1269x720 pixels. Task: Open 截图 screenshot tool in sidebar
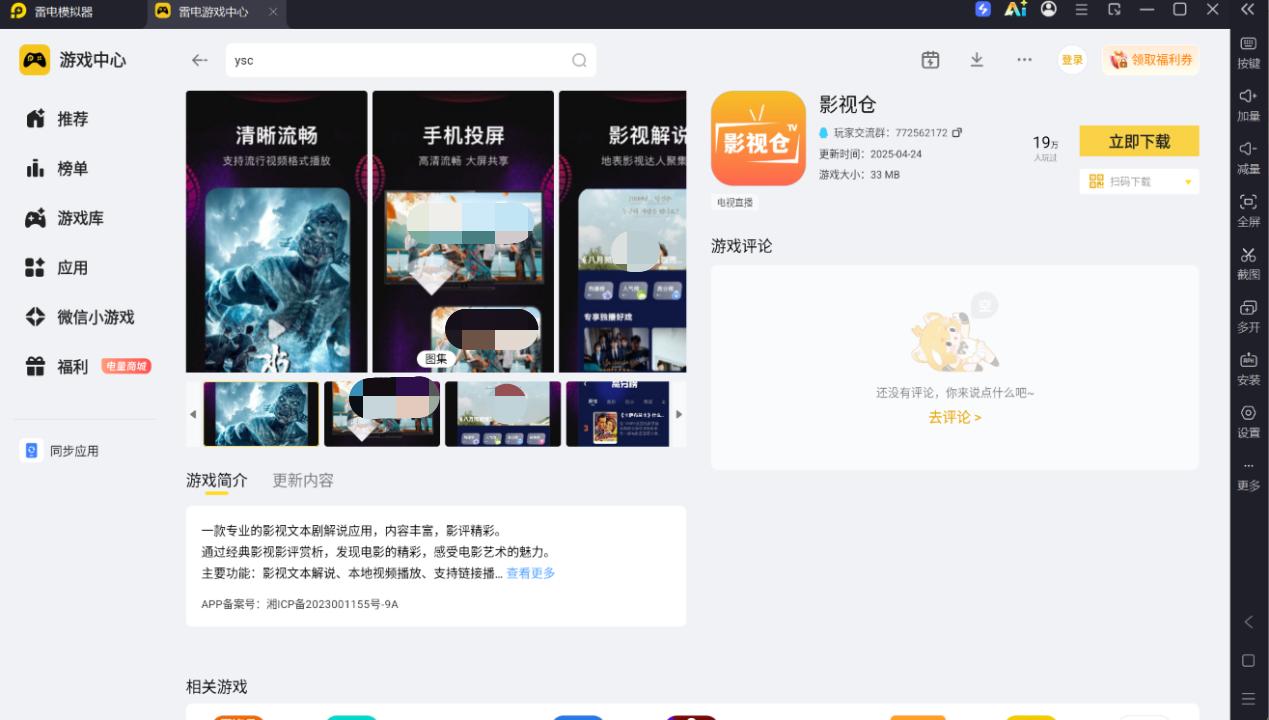click(1248, 262)
